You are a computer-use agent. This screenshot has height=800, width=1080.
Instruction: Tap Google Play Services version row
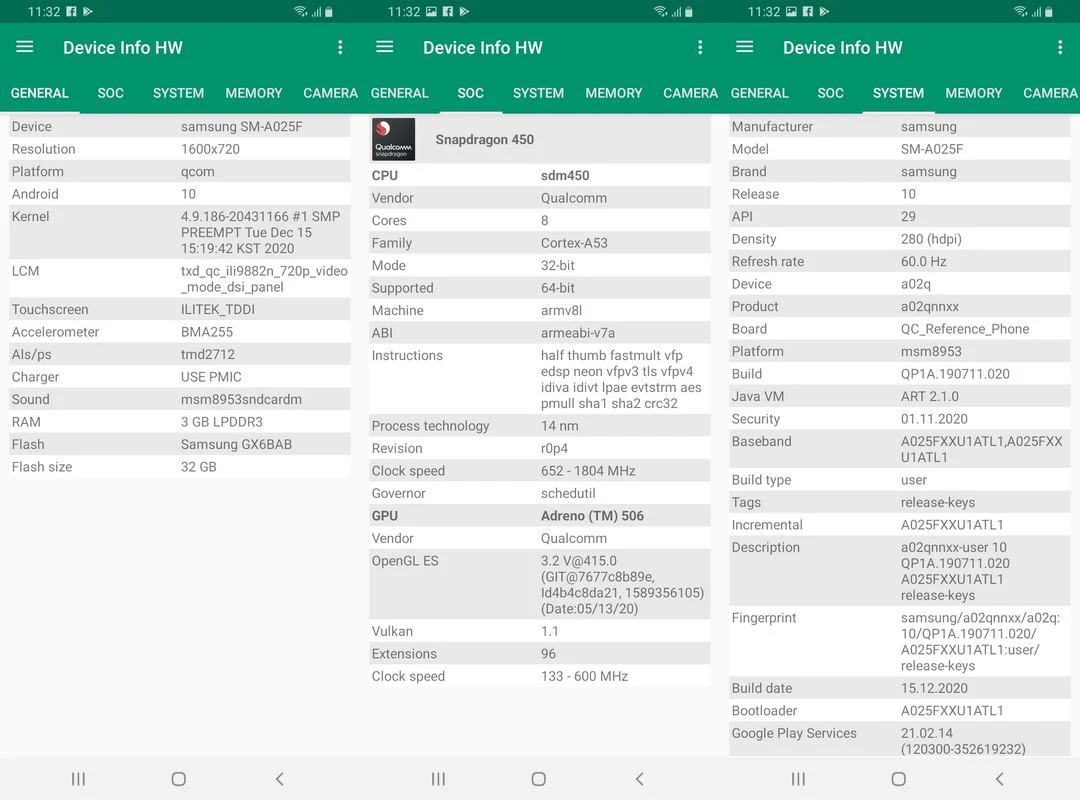click(x=900, y=741)
